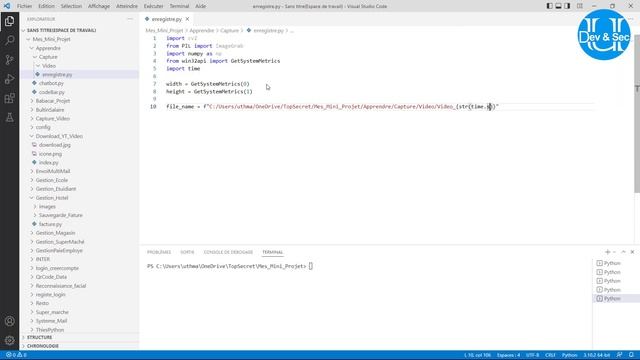
Task: Open the Affichage menu
Action: click(x=99, y=6)
